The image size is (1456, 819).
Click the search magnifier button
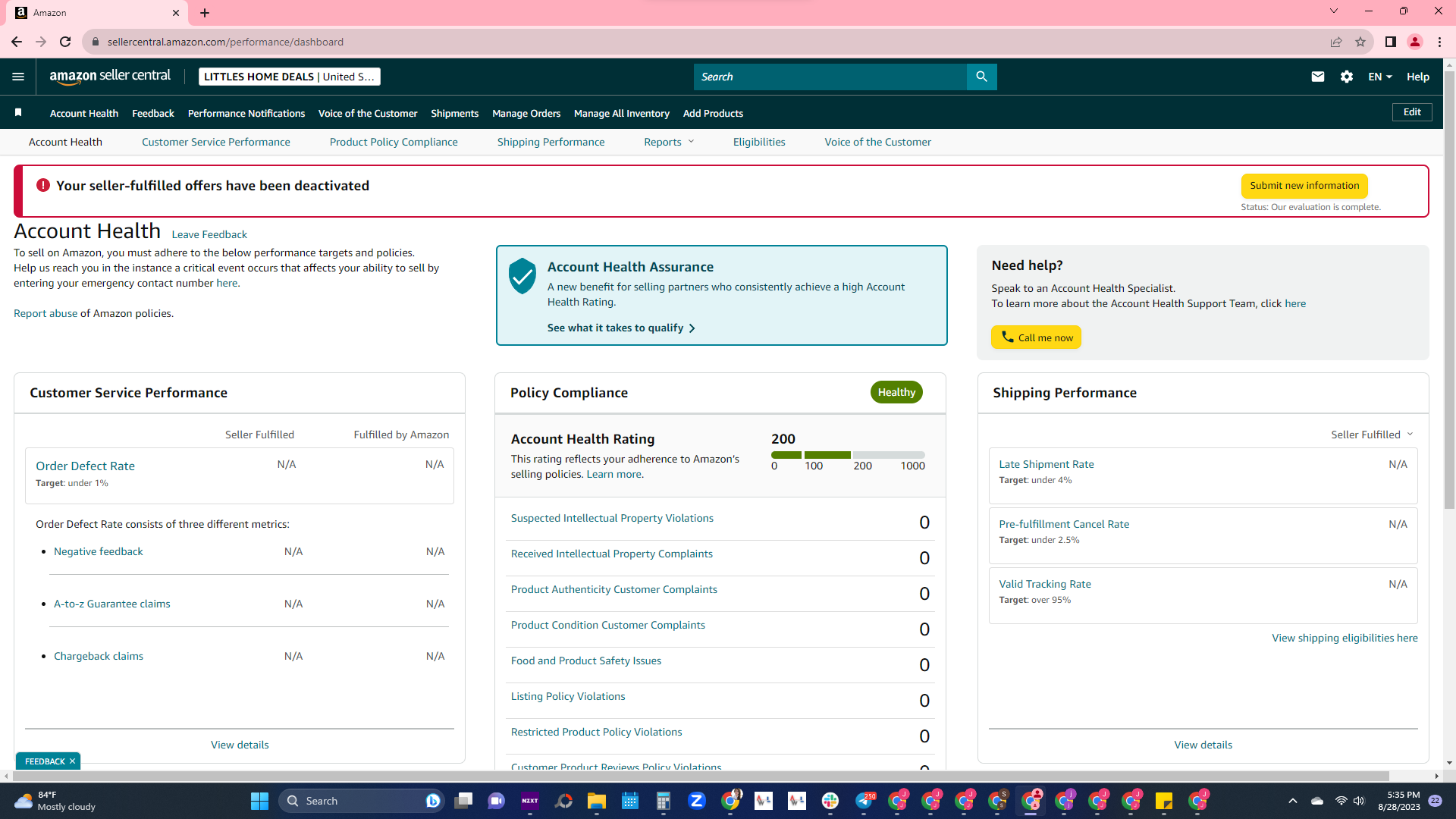[981, 77]
